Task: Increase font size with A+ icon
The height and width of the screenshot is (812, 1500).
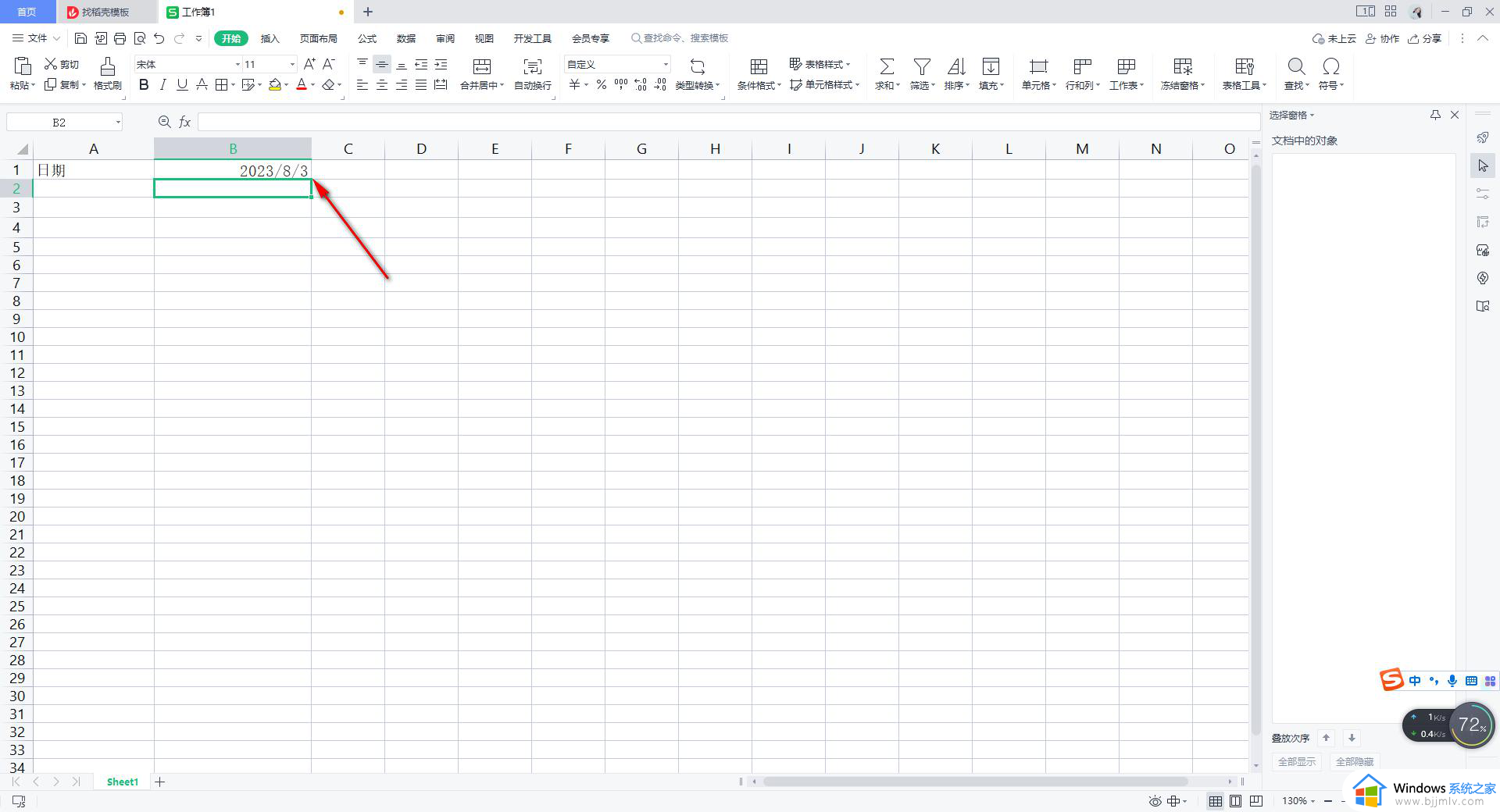Action: point(309,64)
